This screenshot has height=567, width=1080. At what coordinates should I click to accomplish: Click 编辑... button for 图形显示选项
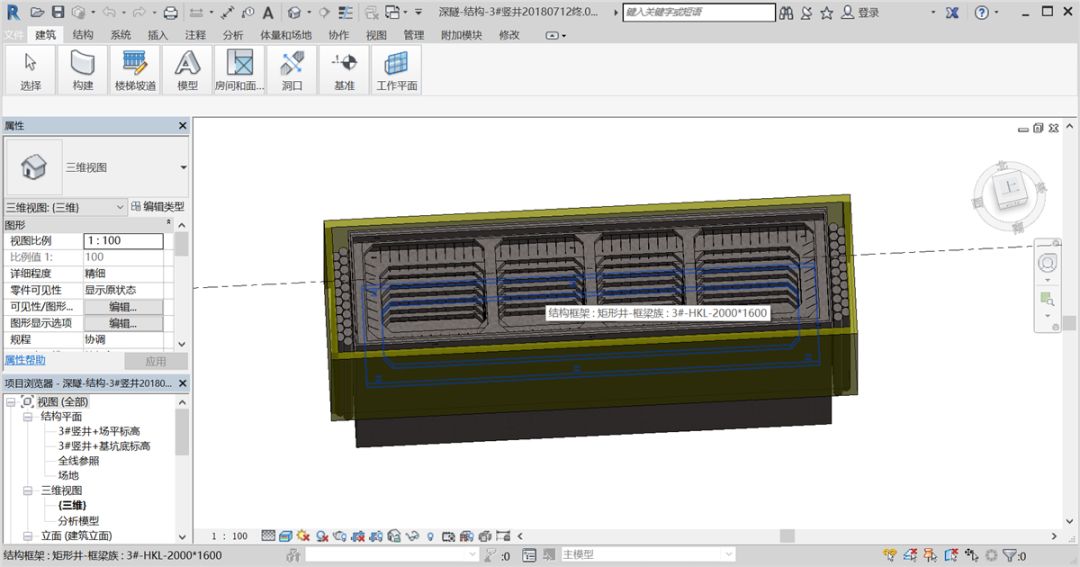point(122,324)
